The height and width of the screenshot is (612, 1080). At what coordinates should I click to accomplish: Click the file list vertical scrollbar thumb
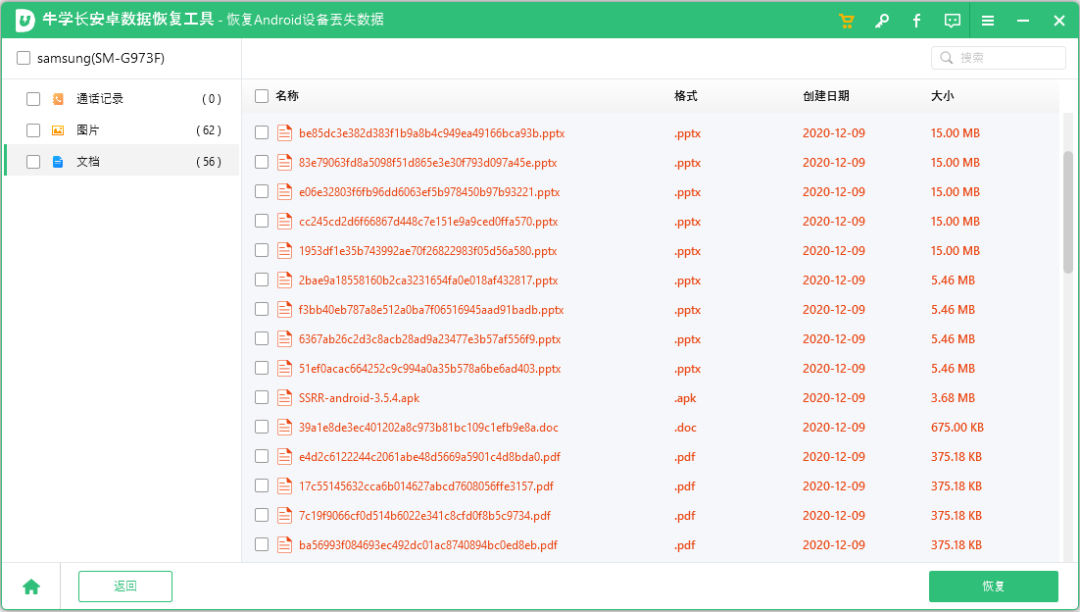1068,212
